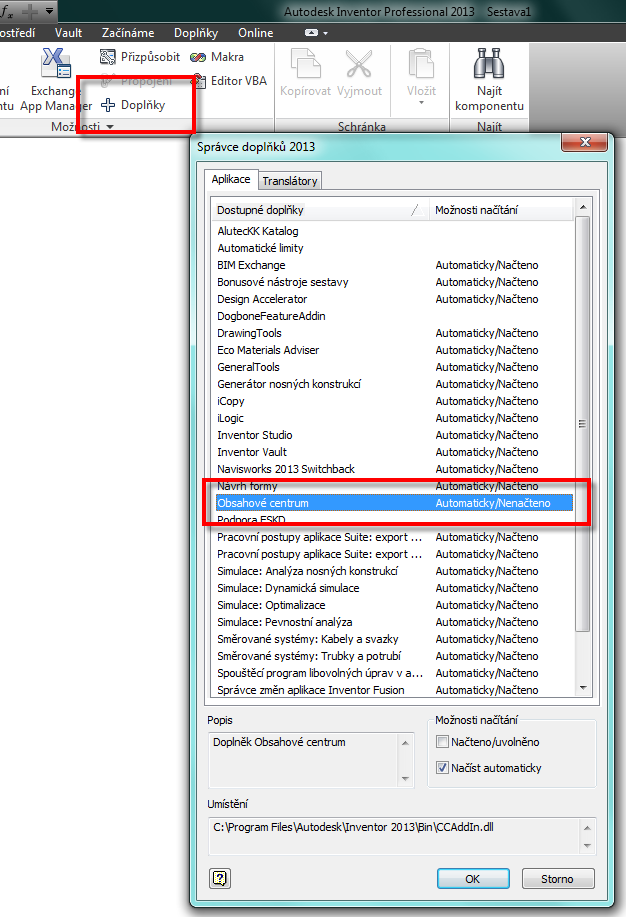Image resolution: width=626 pixels, height=917 pixels.
Task: Select BIM Exchange add-in
Action: click(x=393, y=265)
